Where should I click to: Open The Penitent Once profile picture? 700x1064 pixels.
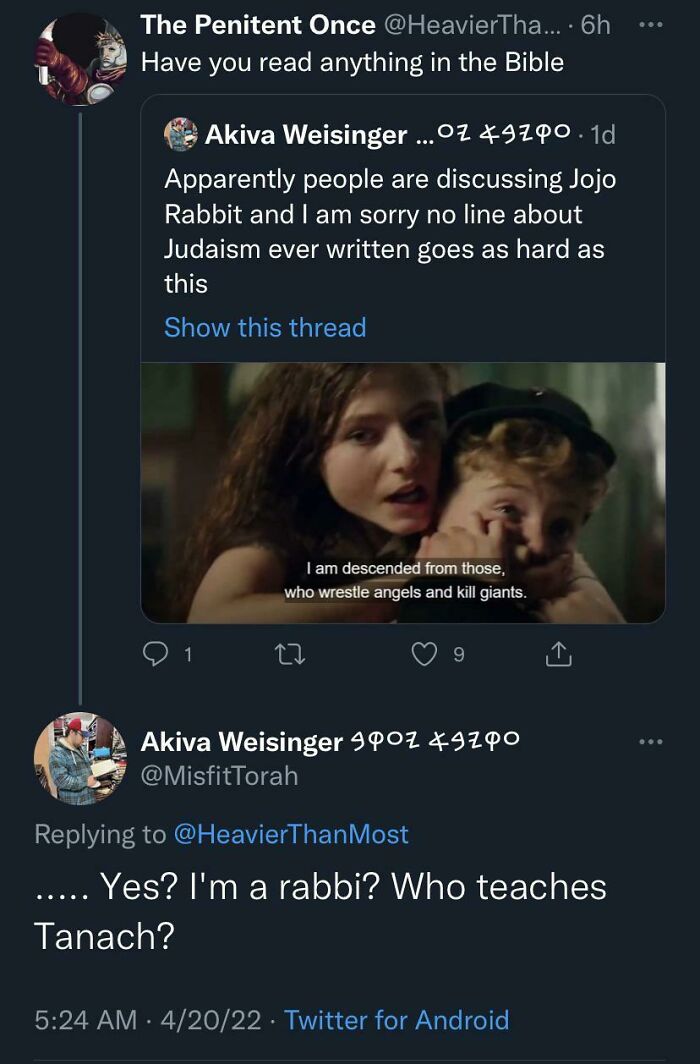[82, 57]
